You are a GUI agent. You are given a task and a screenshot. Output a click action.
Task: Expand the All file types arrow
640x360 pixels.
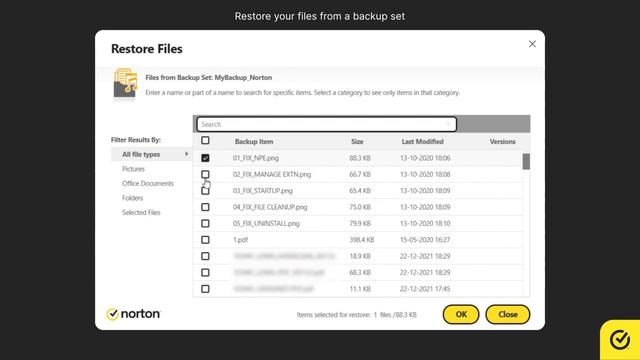(x=187, y=154)
